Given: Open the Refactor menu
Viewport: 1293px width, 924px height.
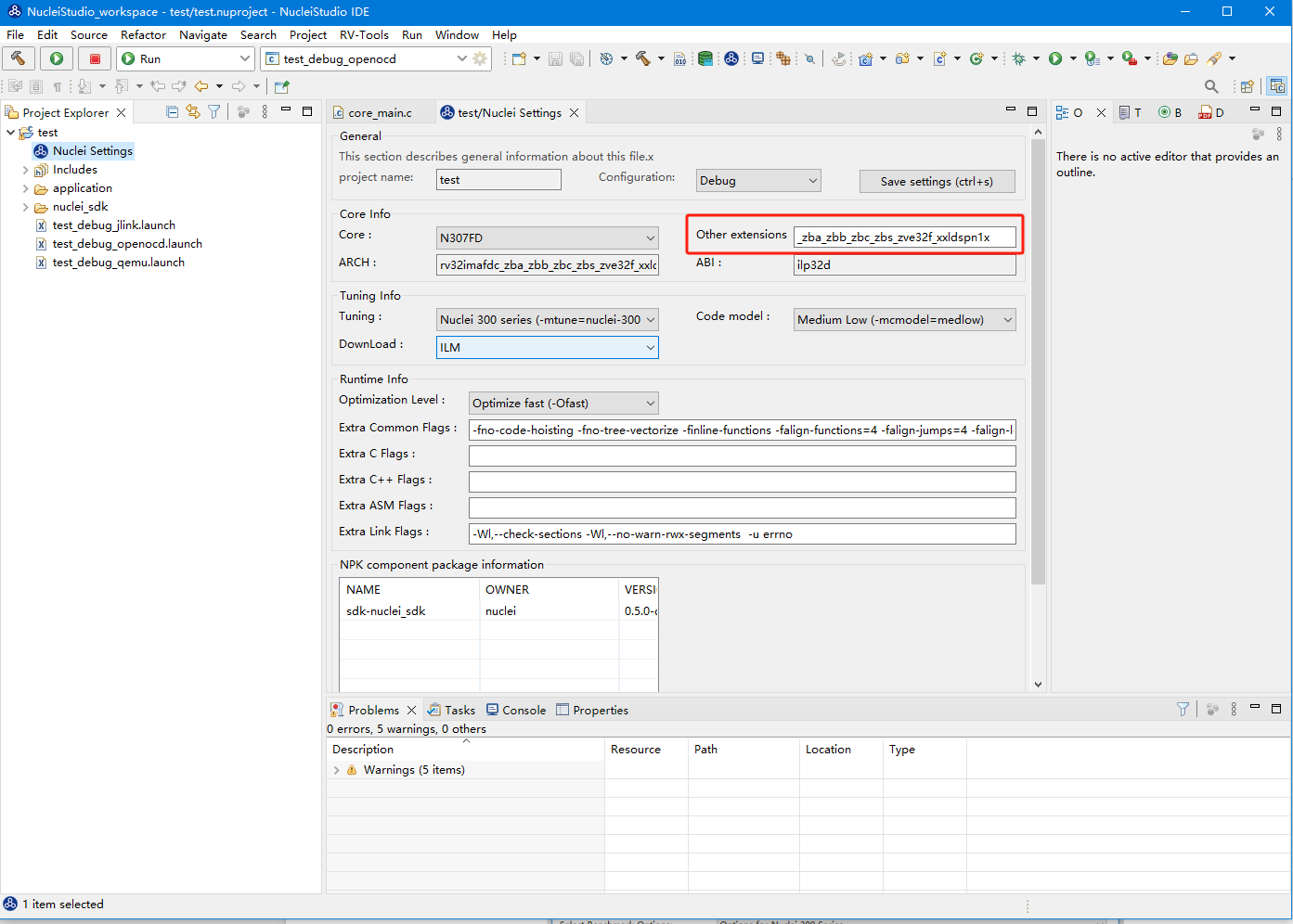Looking at the screenshot, I should [x=143, y=34].
